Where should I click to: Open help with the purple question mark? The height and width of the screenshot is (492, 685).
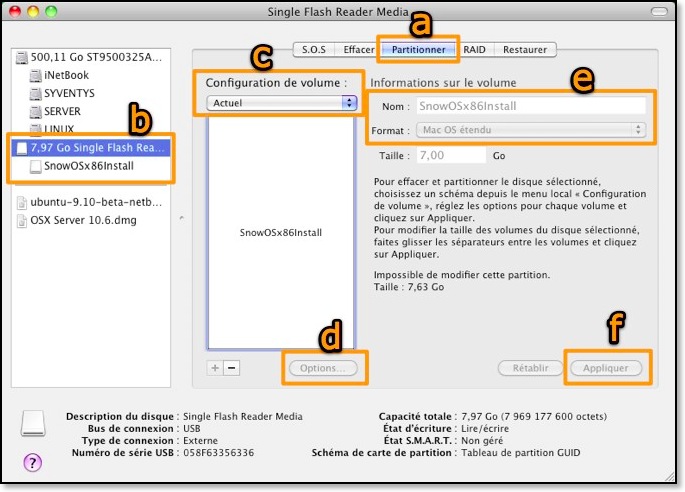[33, 462]
